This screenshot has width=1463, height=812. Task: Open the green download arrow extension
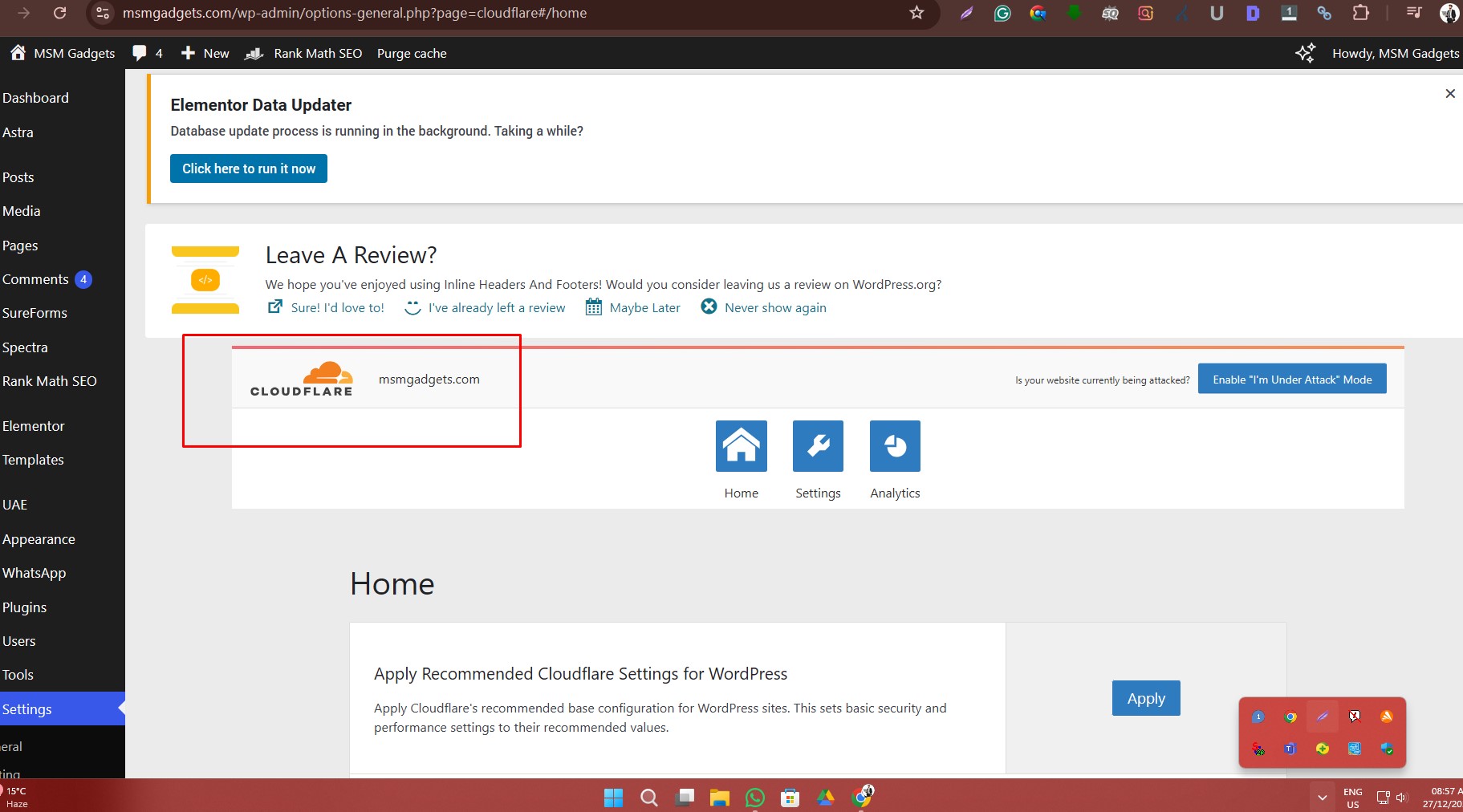point(1074,13)
